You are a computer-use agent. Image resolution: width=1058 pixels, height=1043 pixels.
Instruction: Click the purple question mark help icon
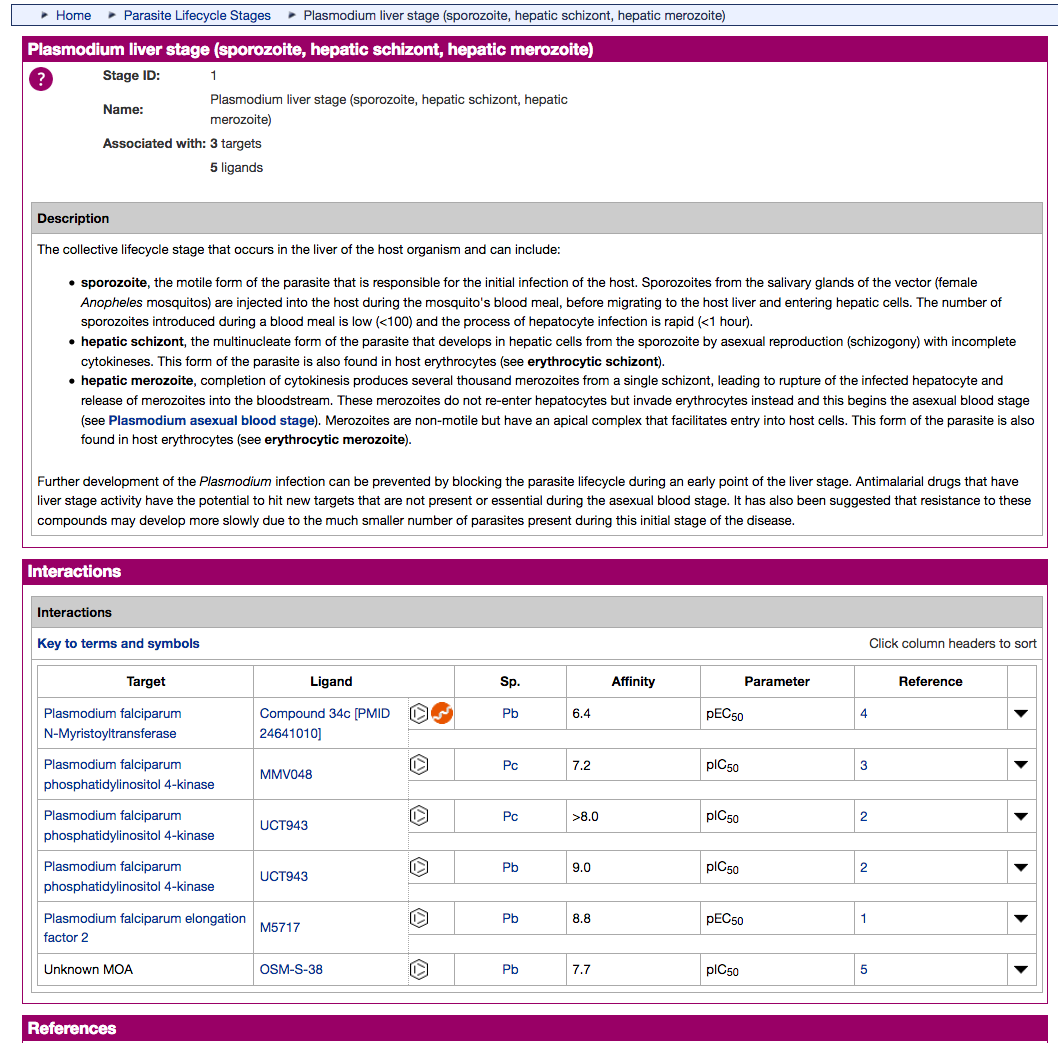41,79
